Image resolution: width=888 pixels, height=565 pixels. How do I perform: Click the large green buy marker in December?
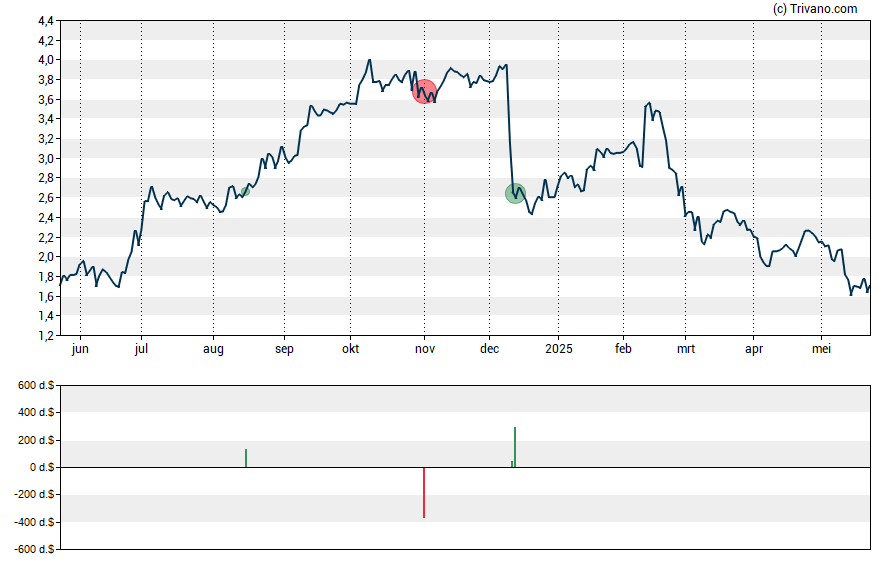click(515, 194)
